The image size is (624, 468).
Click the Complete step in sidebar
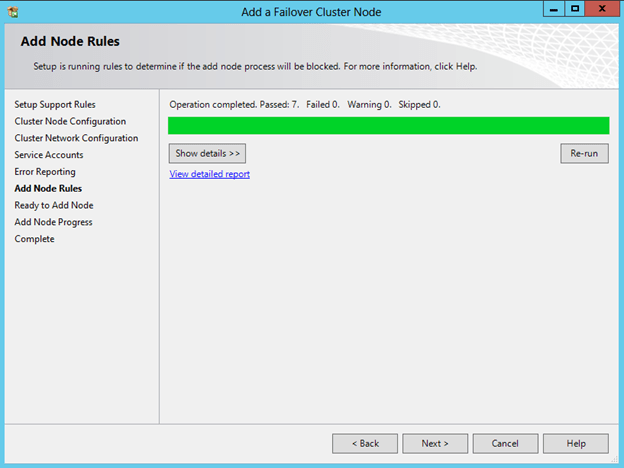coord(34,239)
